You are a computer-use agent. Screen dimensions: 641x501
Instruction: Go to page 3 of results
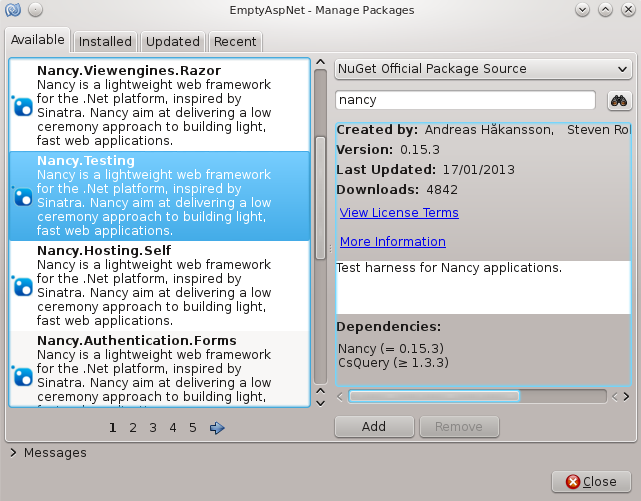point(153,428)
